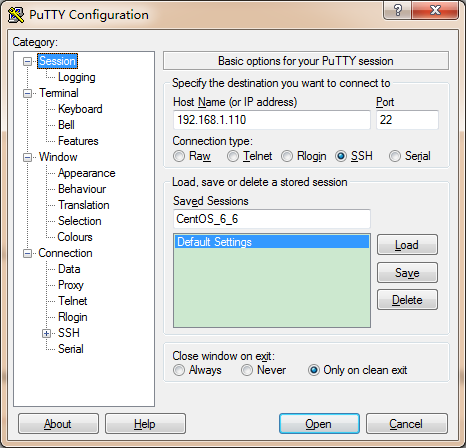Open the Appearance settings category
This screenshot has height=448, width=466.
[x=86, y=173]
